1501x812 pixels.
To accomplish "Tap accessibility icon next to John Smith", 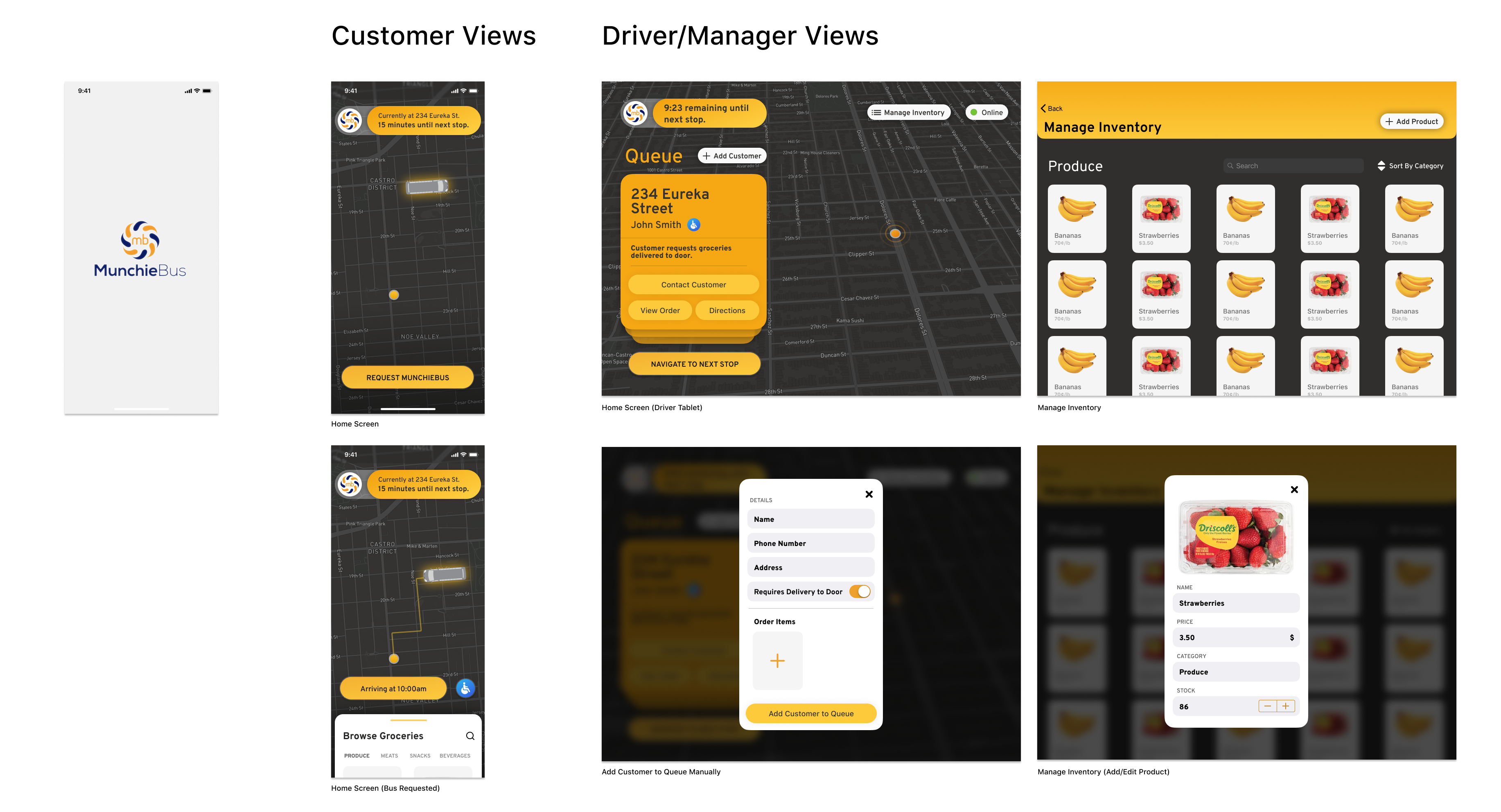I will [693, 225].
